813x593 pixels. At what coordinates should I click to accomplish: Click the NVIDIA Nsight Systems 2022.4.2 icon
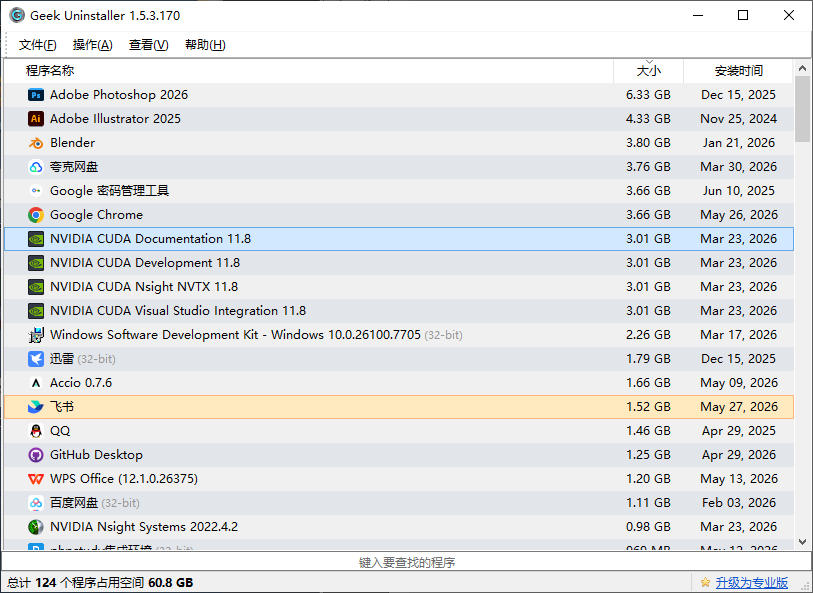click(36, 527)
